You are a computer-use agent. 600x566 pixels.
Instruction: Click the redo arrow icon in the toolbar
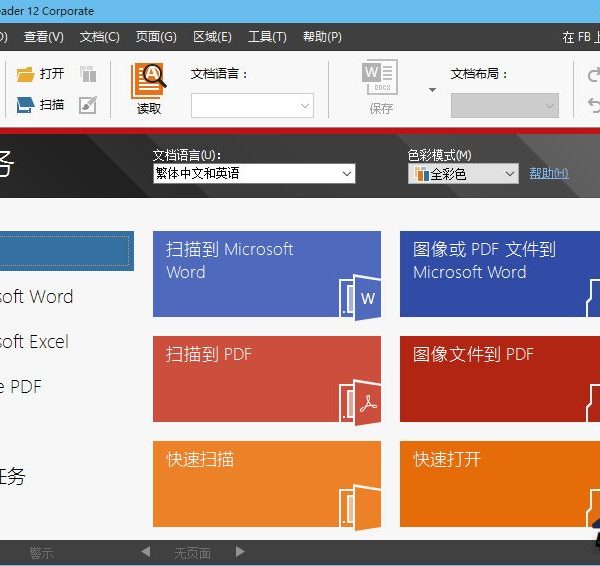tap(593, 74)
